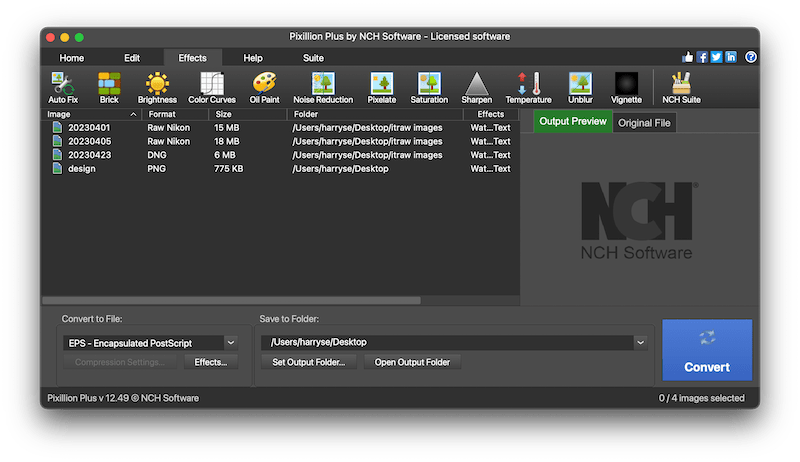The width and height of the screenshot is (800, 462).
Task: Click the 0 / 4 images selected status
Action: (x=702, y=398)
